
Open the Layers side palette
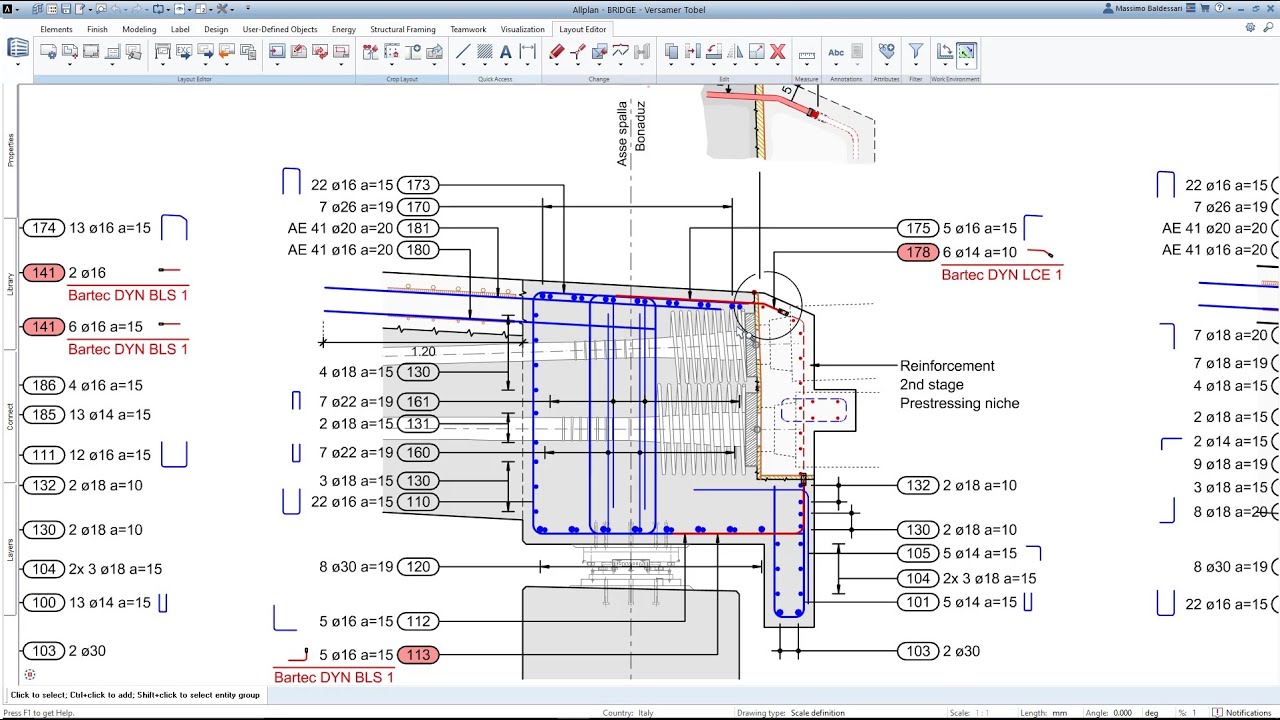(x=10, y=548)
